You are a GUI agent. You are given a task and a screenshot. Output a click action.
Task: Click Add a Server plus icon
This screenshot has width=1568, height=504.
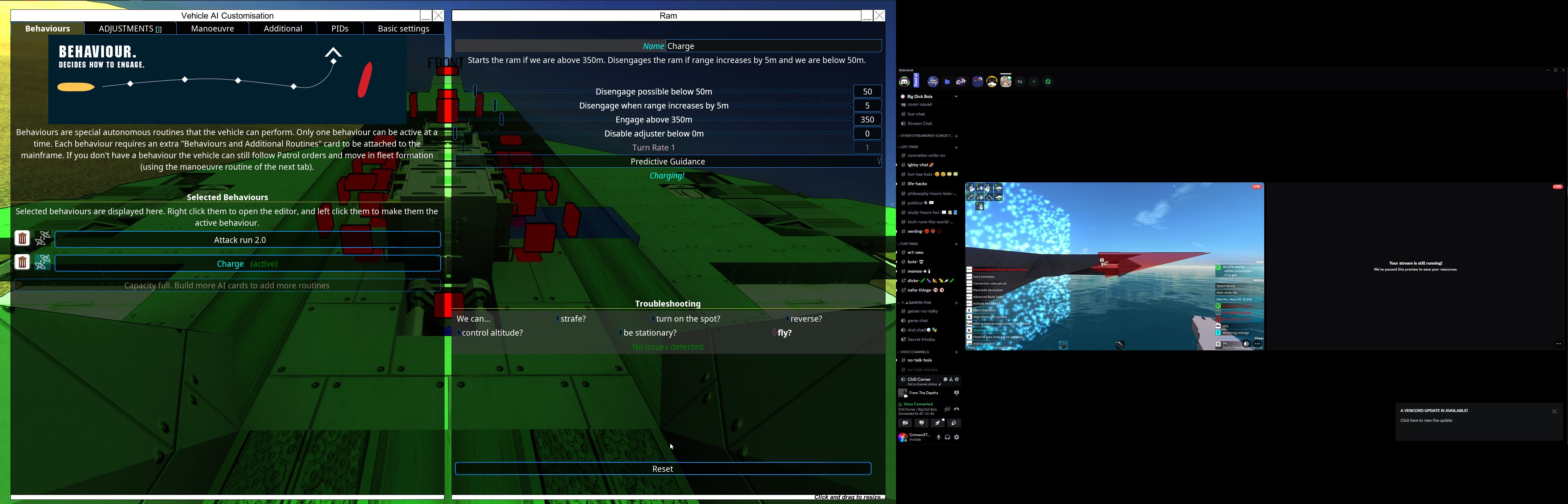point(1034,82)
